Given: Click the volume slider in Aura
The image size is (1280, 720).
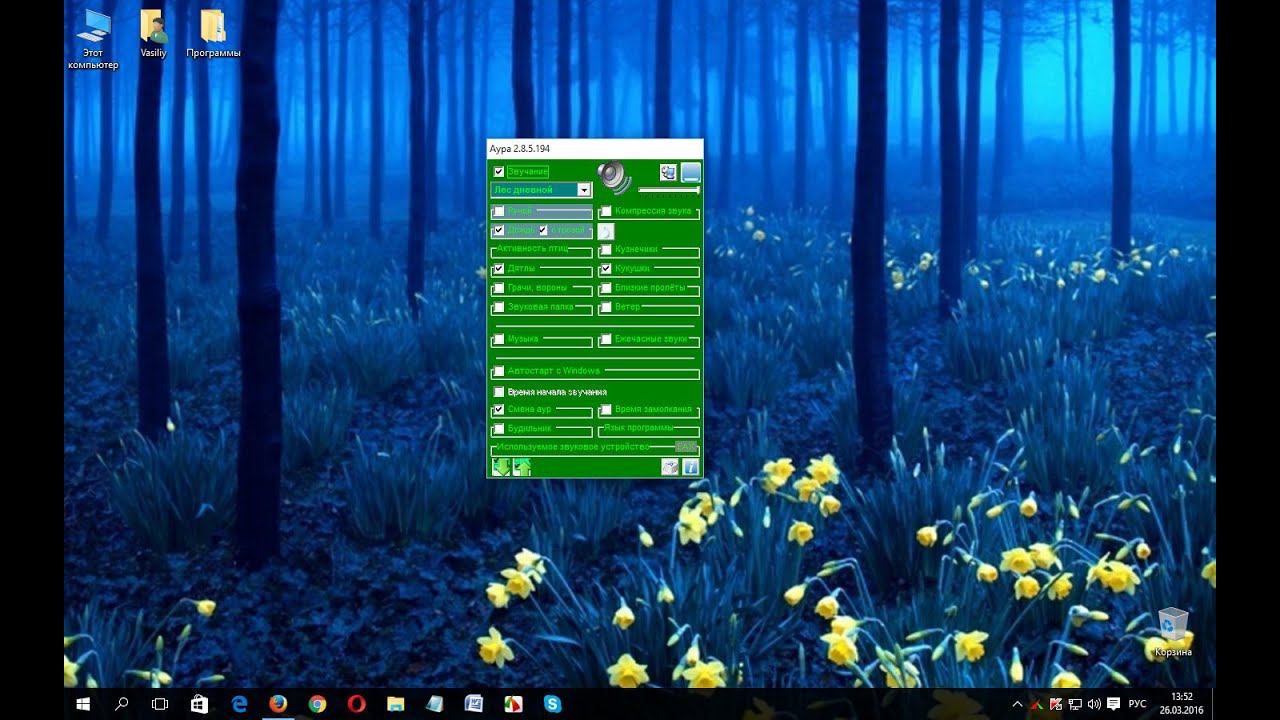Looking at the screenshot, I should coord(668,190).
